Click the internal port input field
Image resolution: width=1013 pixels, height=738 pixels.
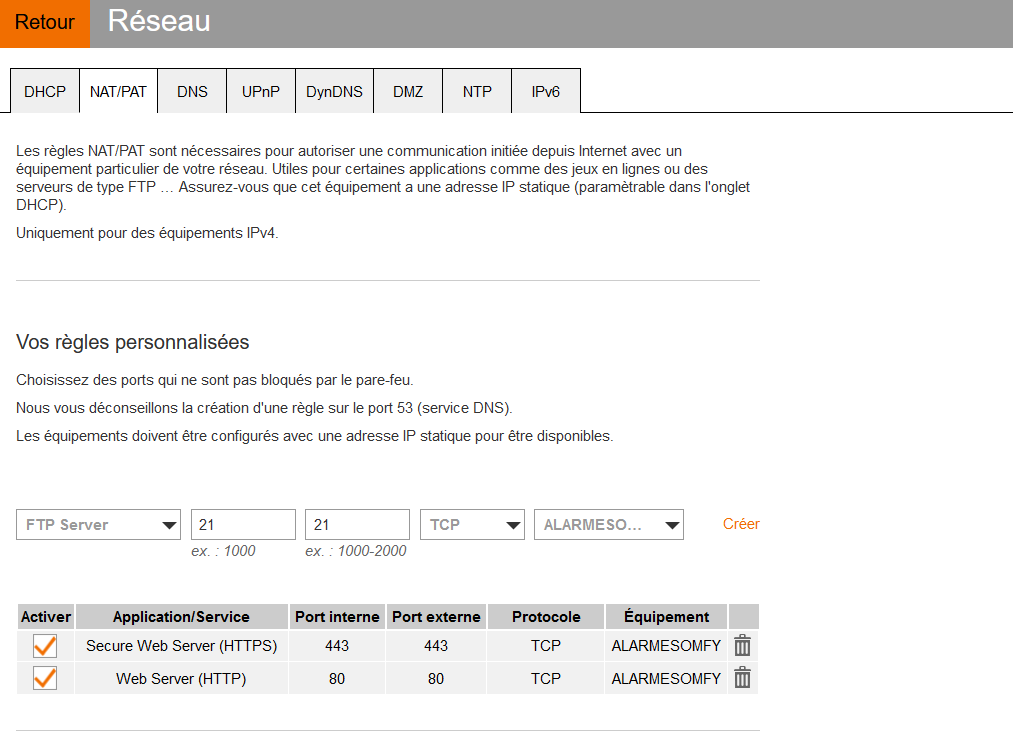[x=243, y=525]
